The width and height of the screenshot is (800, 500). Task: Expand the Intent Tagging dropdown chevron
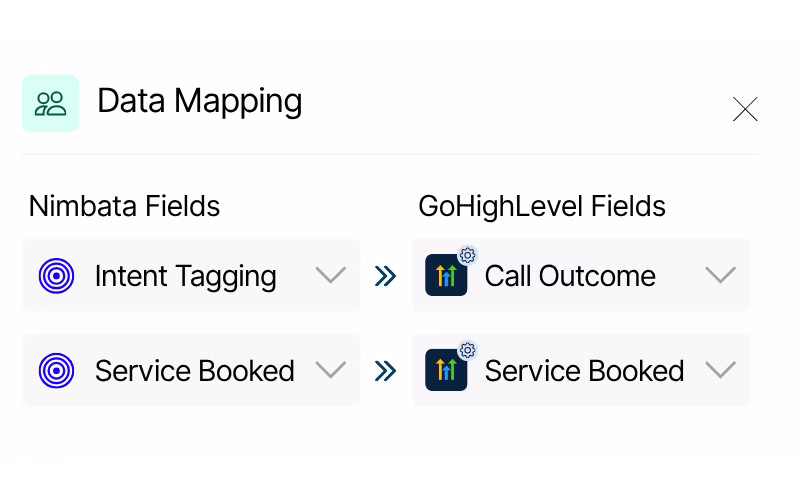point(331,276)
